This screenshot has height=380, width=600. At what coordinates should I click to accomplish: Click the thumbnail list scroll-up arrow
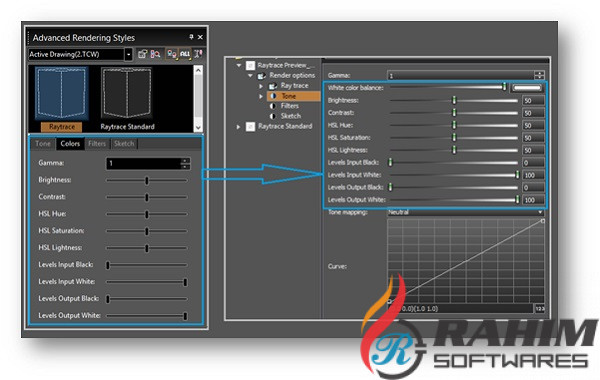[198, 71]
